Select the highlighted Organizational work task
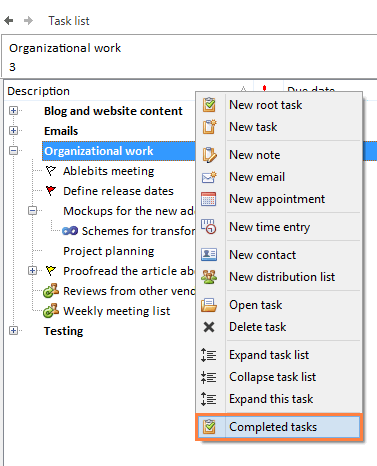The height and width of the screenshot is (466, 377). [99, 151]
